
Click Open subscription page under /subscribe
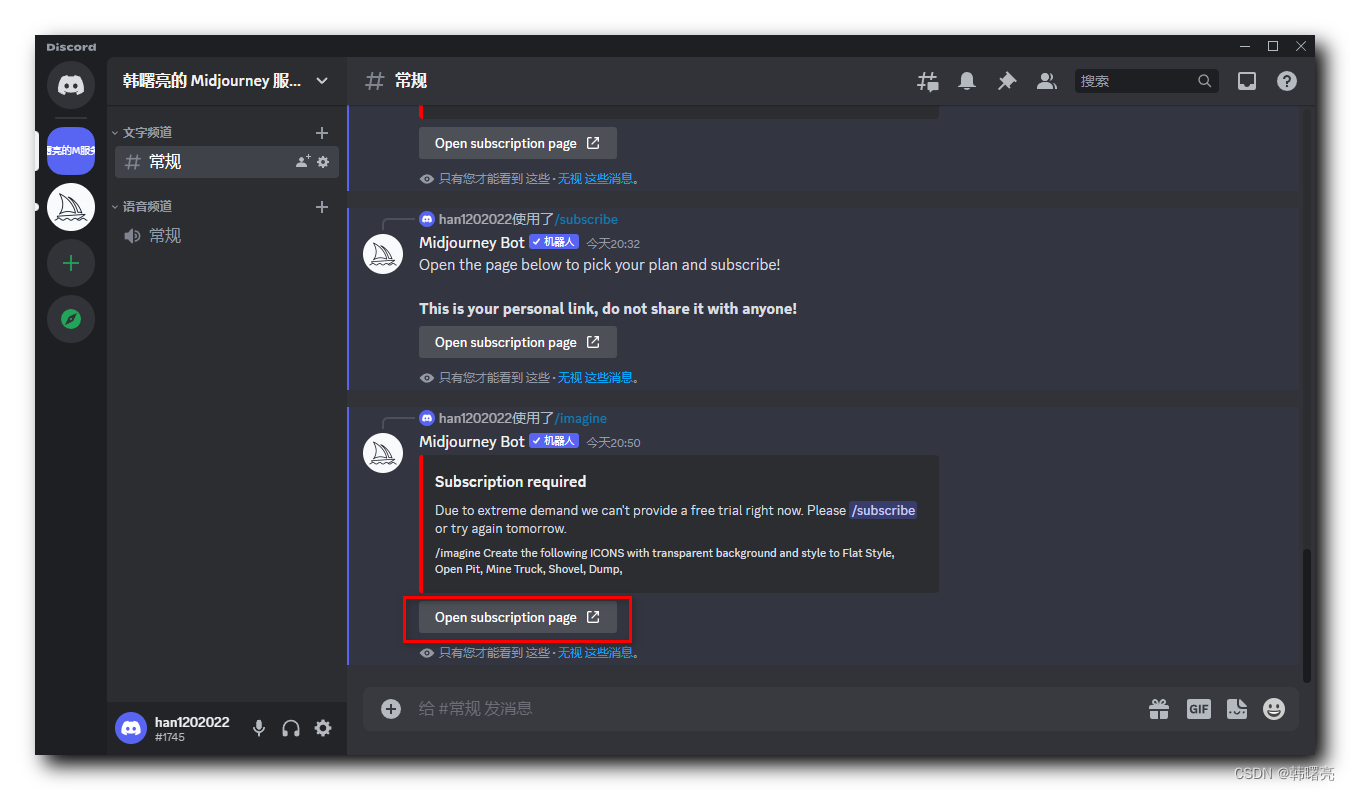click(x=518, y=342)
